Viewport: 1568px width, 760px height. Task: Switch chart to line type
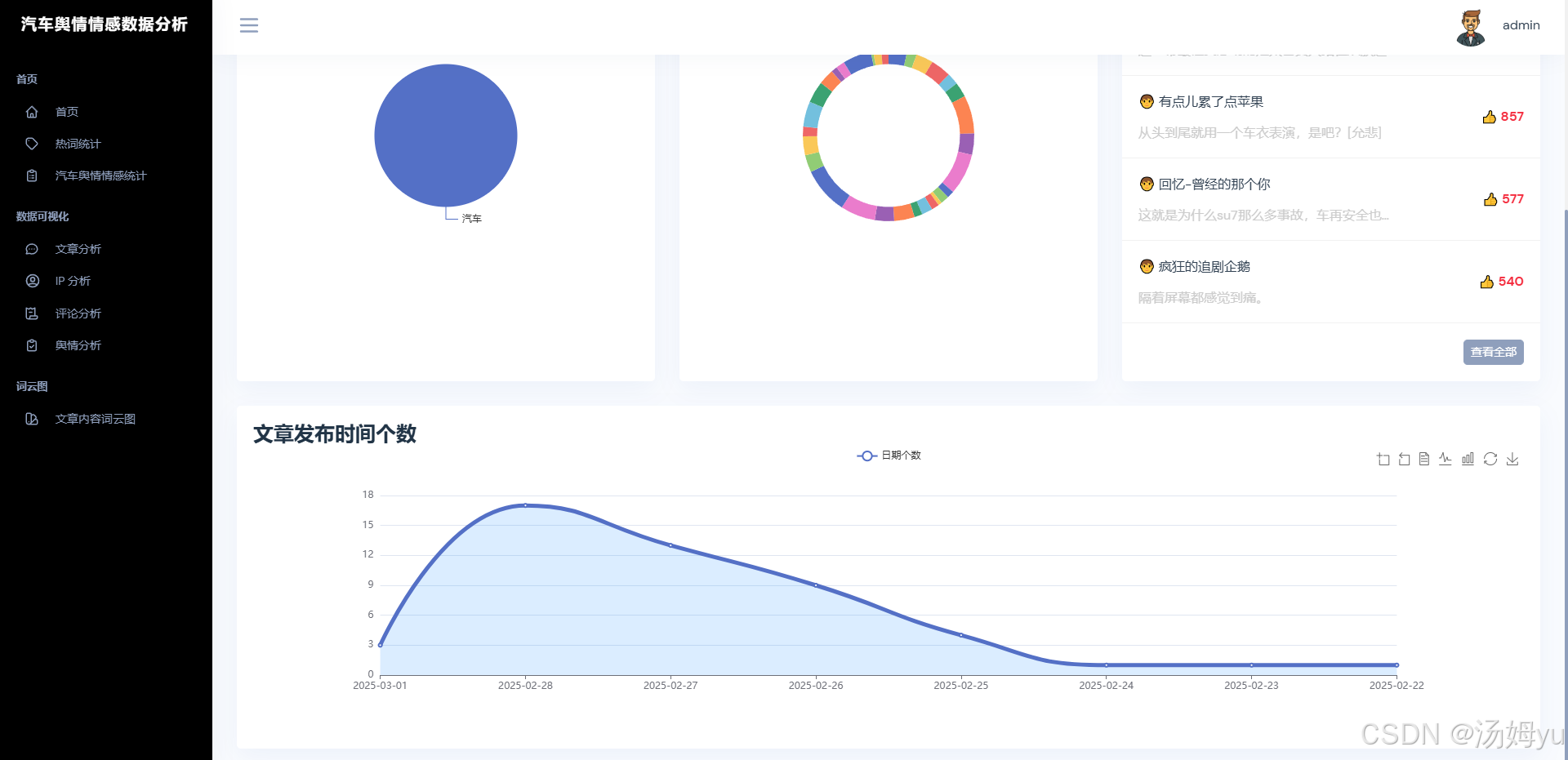click(1445, 459)
